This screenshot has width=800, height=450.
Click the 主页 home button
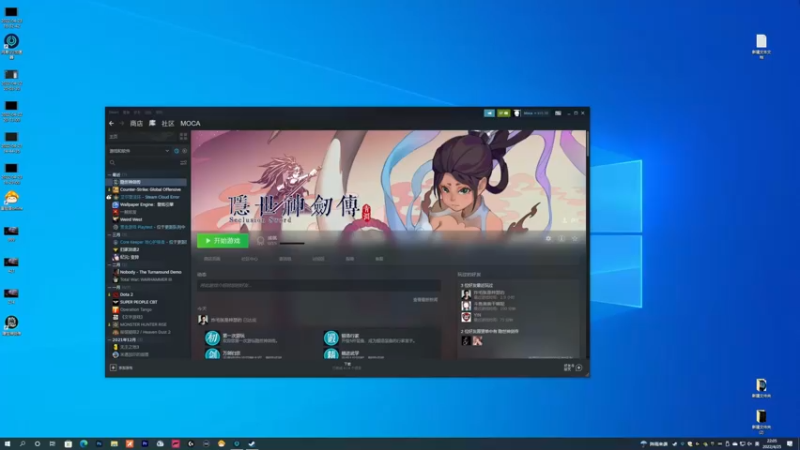(x=141, y=137)
